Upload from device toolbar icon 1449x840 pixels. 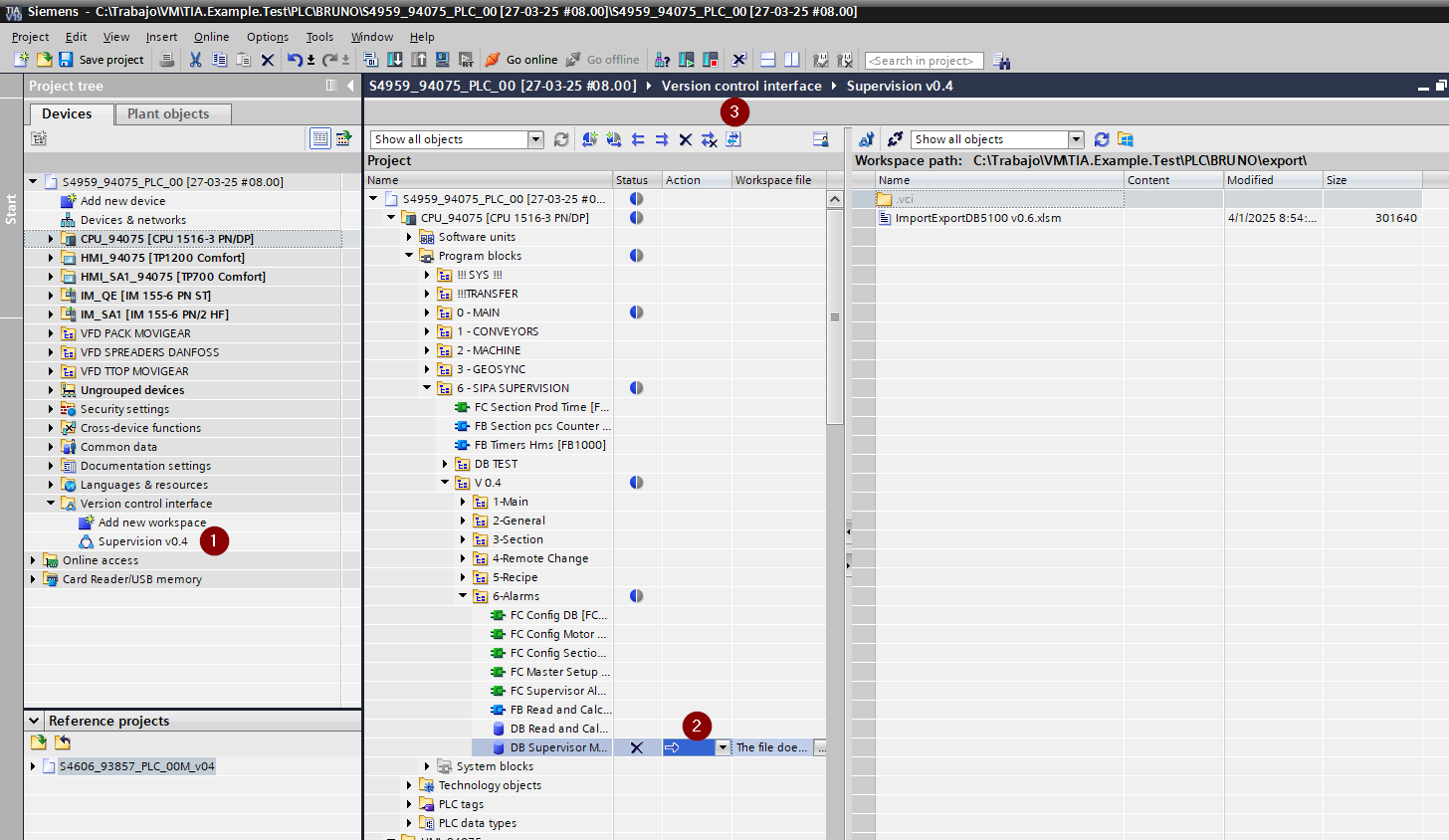coord(419,60)
